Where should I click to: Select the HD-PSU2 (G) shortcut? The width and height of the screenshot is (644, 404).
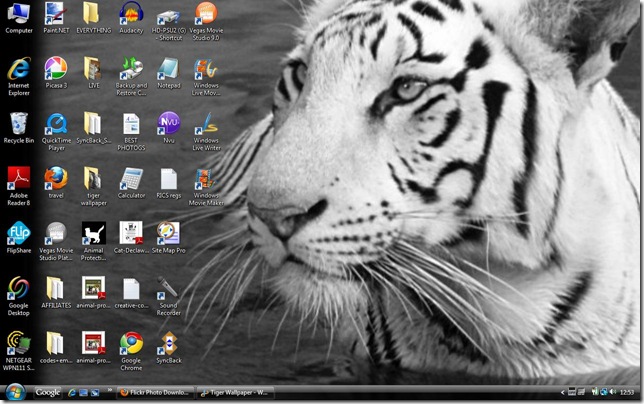(168, 23)
